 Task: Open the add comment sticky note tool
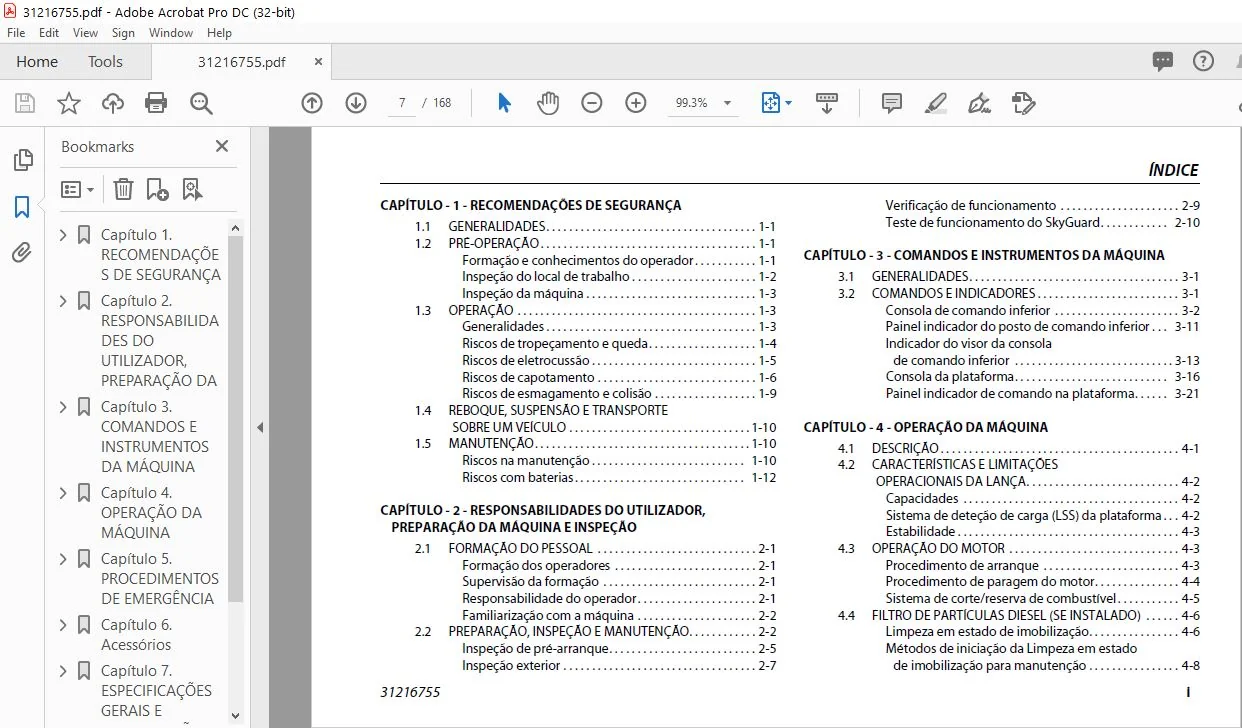coord(892,103)
